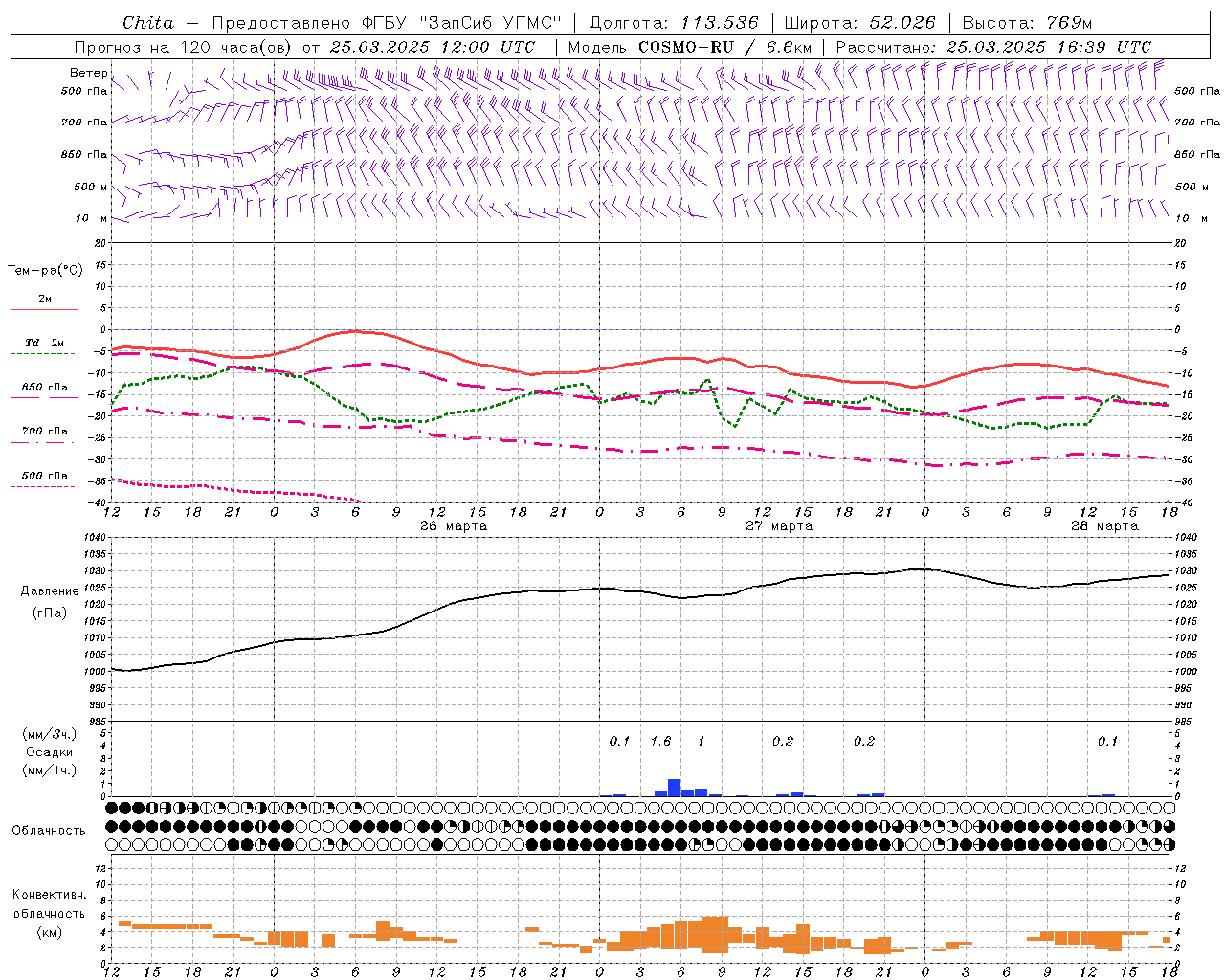Click the "850 гПа" temperature legend entry

[x=45, y=388]
